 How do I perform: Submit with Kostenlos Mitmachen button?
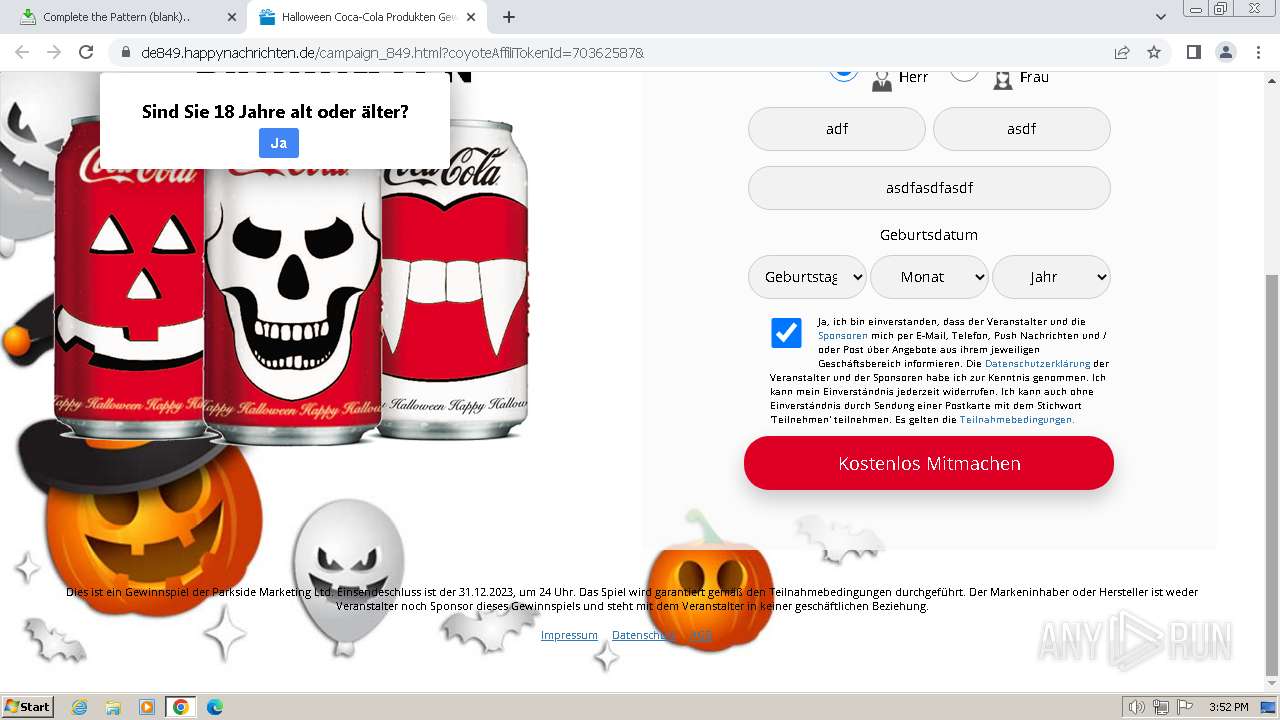point(929,463)
